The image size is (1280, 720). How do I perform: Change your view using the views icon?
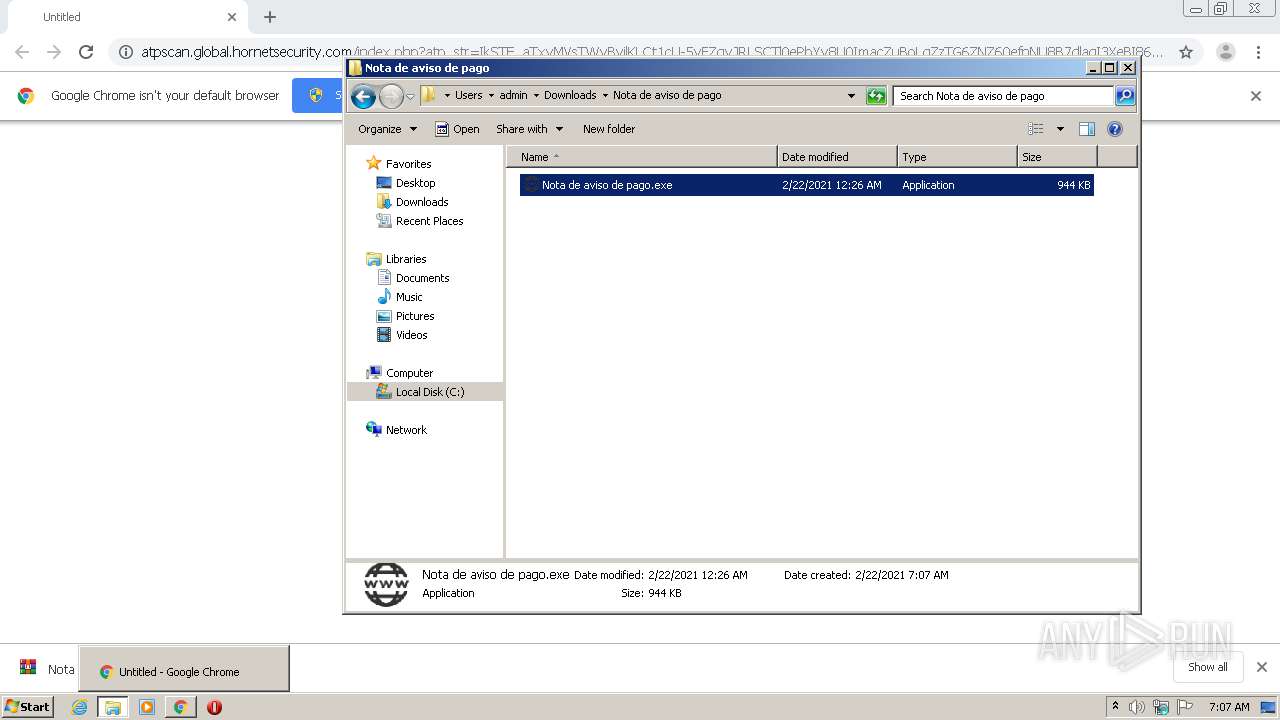click(x=1036, y=129)
